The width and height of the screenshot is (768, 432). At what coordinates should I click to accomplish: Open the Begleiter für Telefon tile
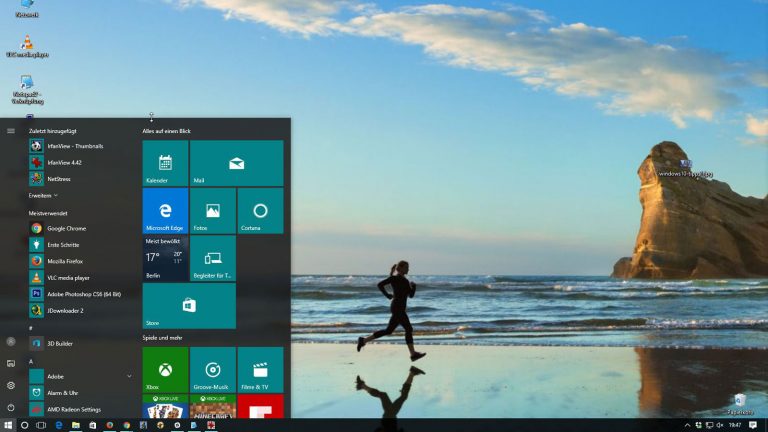click(x=213, y=258)
